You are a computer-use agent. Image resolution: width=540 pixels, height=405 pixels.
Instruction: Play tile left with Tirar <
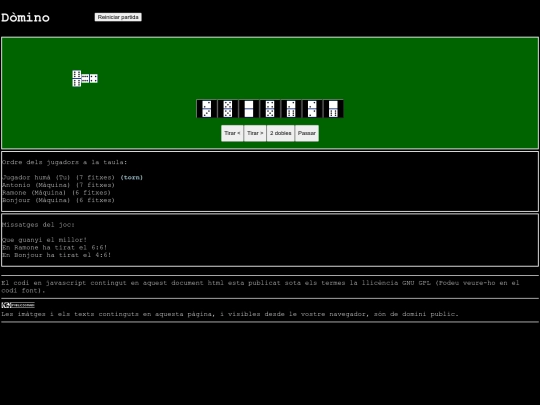click(232, 133)
